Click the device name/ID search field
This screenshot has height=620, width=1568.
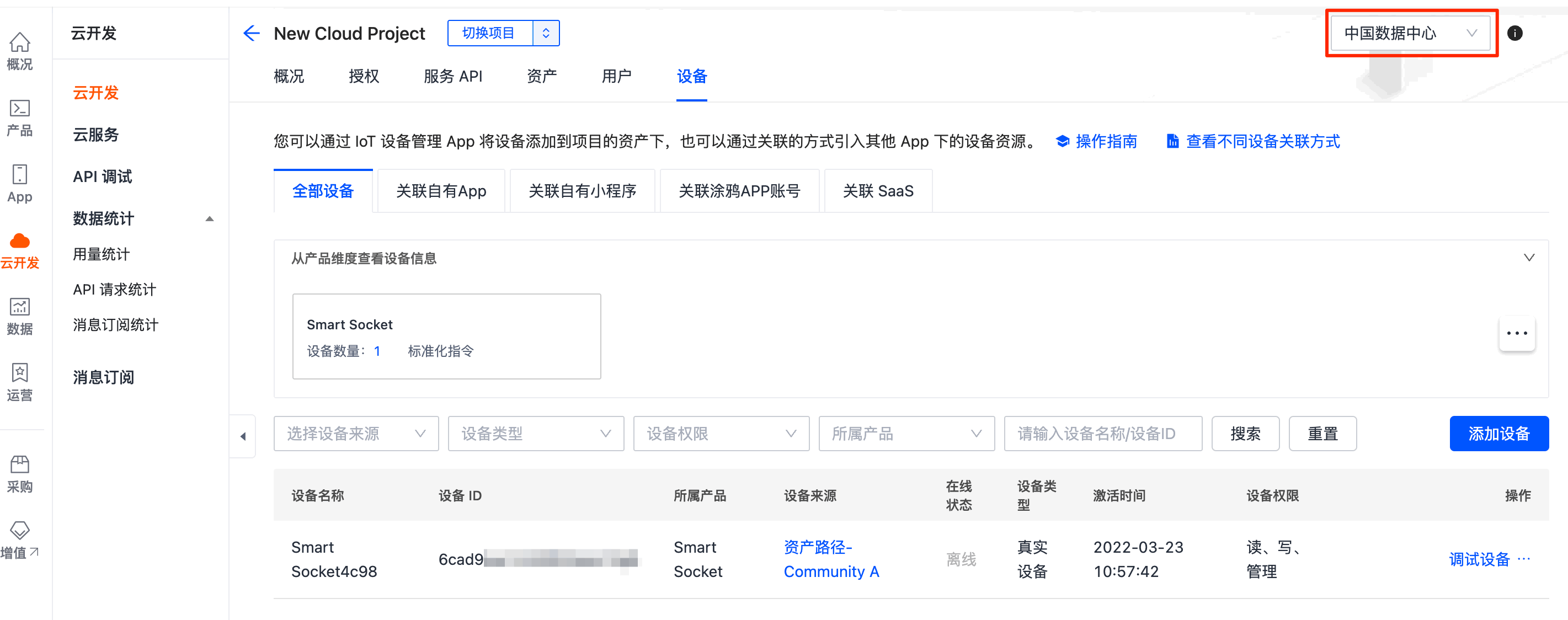coord(1103,433)
